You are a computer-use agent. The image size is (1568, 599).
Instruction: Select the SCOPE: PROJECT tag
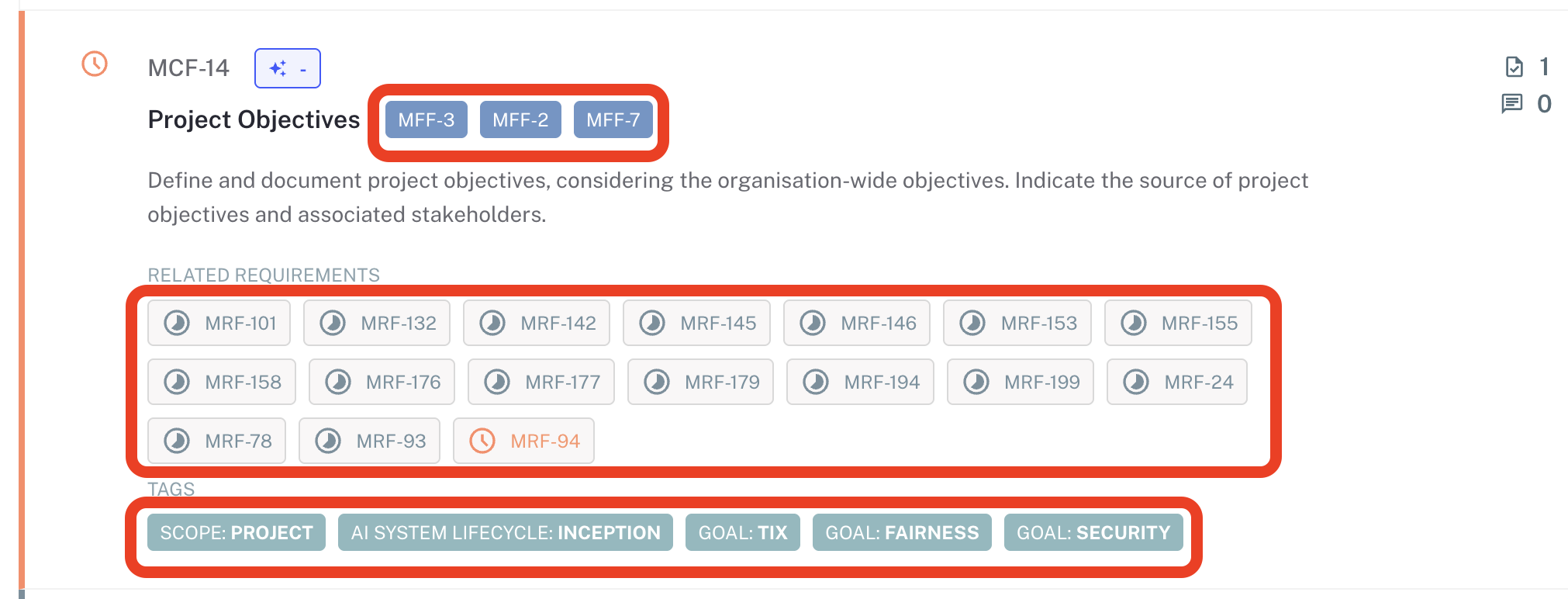coord(237,532)
